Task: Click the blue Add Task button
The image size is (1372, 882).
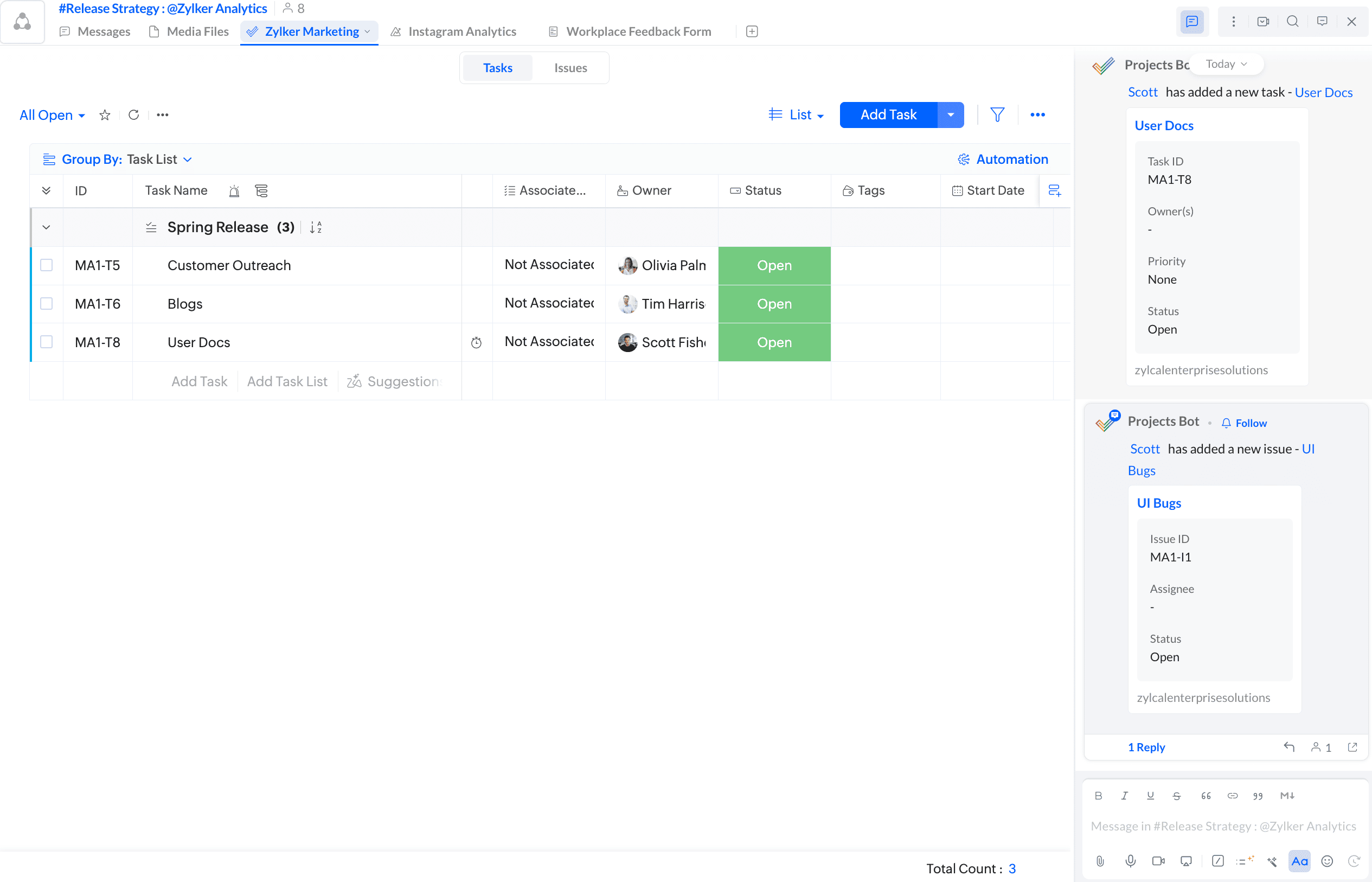Action: pos(889,114)
